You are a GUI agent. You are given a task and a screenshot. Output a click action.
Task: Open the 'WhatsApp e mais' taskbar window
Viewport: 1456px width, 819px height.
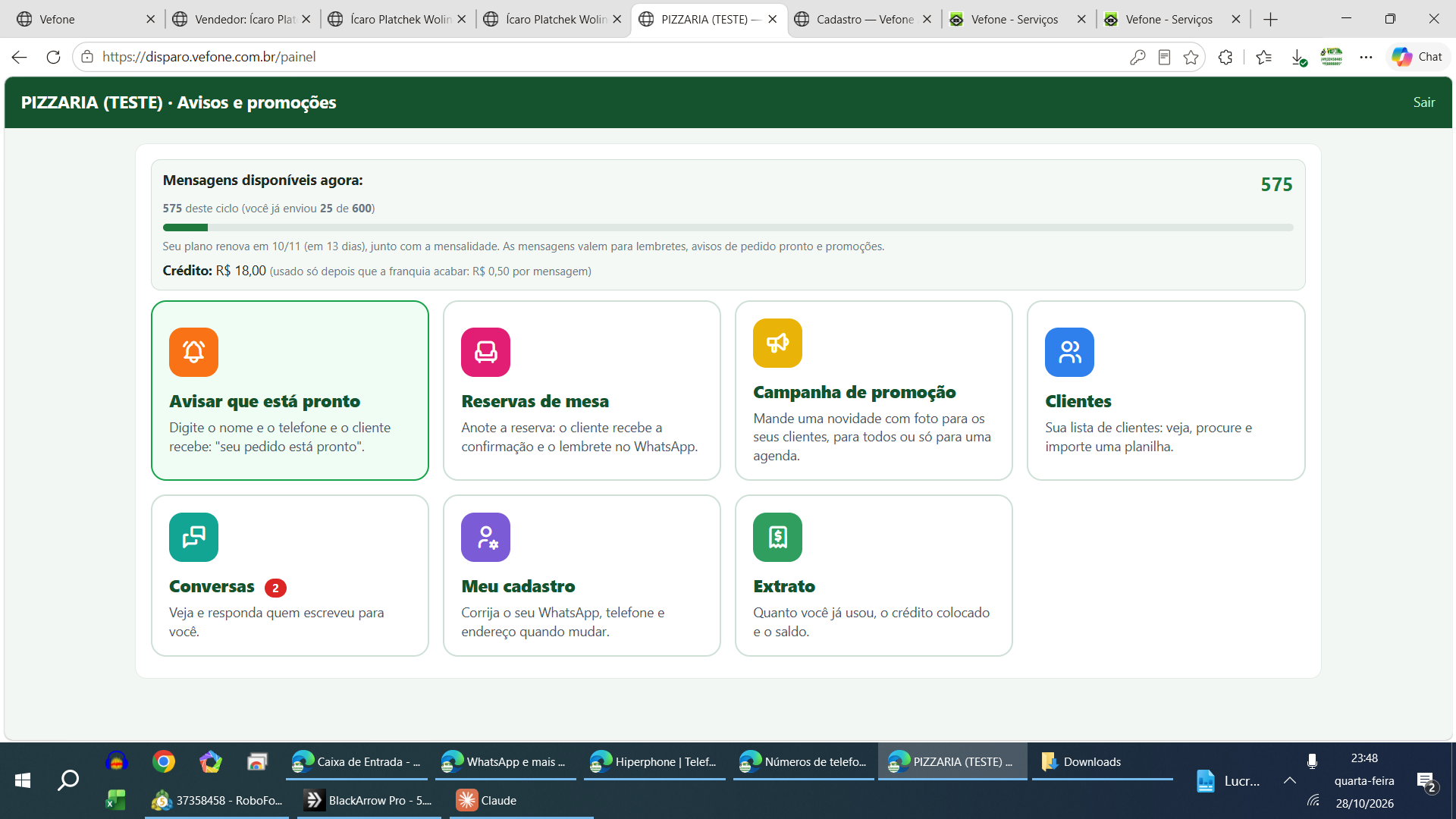[x=505, y=762]
